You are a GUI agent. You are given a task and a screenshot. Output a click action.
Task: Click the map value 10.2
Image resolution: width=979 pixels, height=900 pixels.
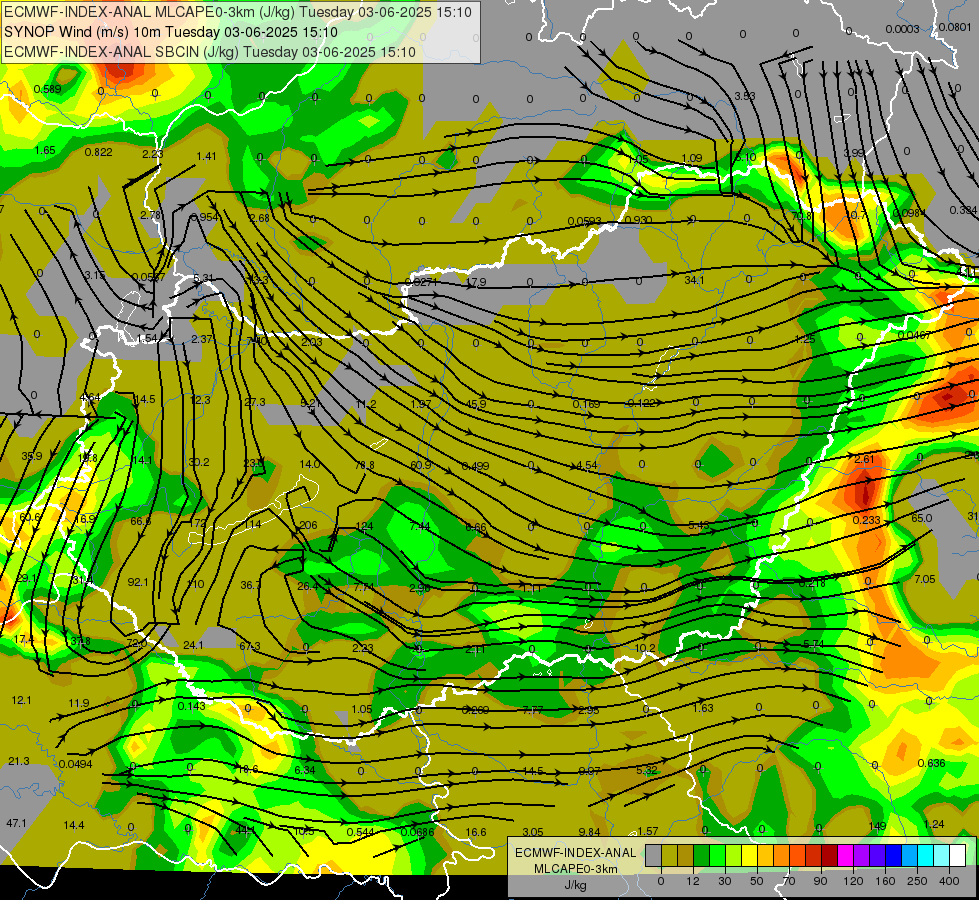pyautogui.click(x=645, y=648)
